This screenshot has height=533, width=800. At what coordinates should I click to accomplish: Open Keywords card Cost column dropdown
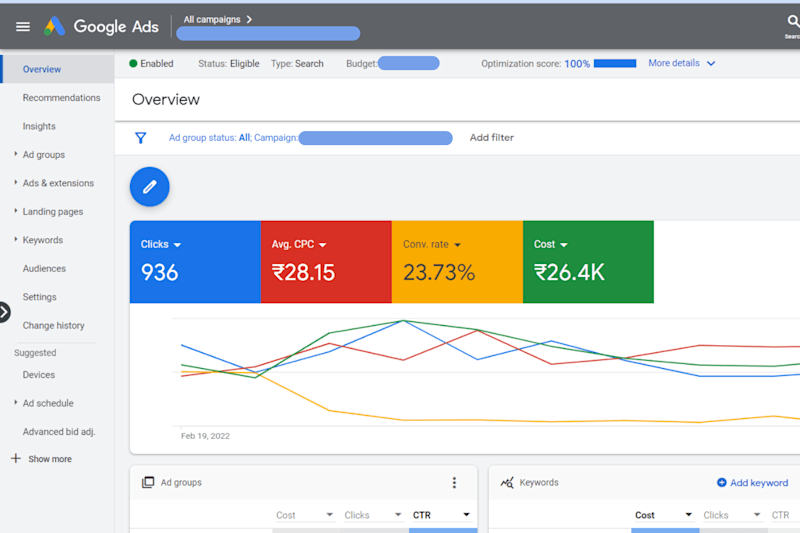click(x=688, y=515)
